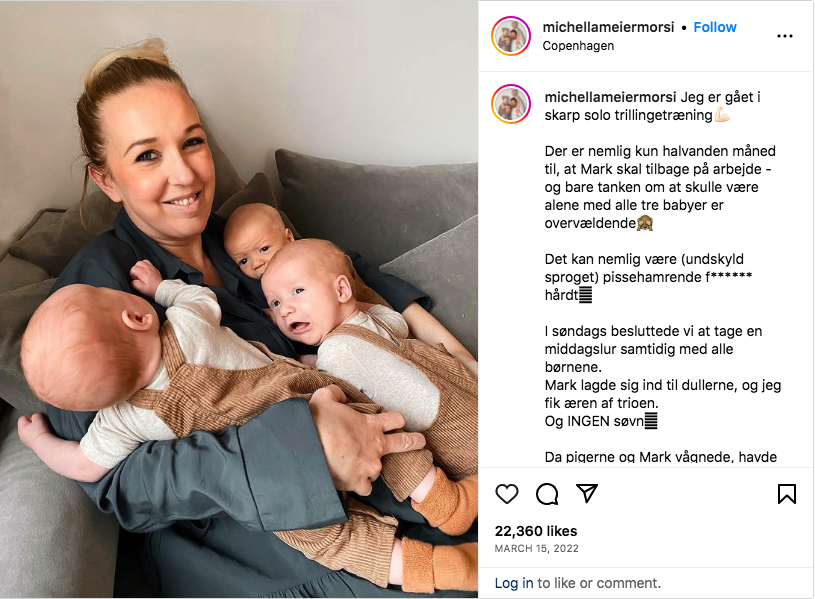Open the March 15, 2022 timestamp
The image size is (815, 599).
[x=536, y=549]
